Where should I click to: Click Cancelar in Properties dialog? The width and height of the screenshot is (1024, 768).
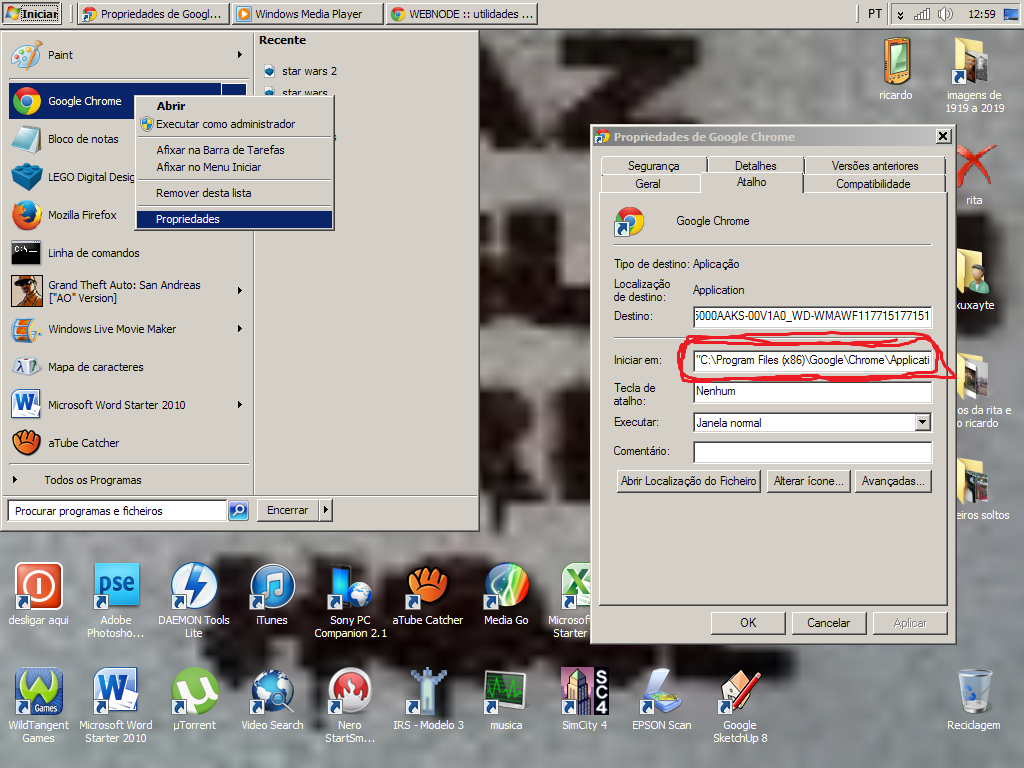coord(829,623)
